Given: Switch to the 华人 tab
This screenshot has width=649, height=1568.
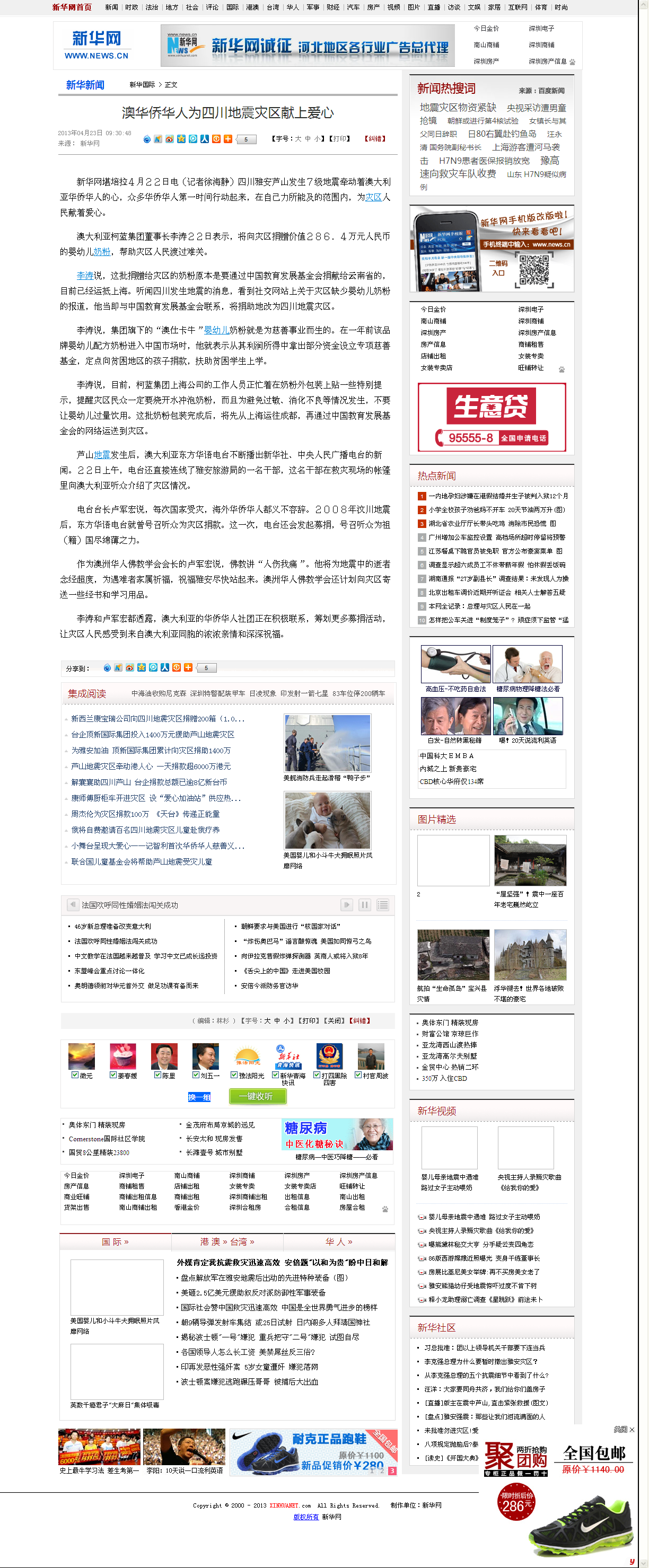Looking at the screenshot, I should coord(339,1242).
